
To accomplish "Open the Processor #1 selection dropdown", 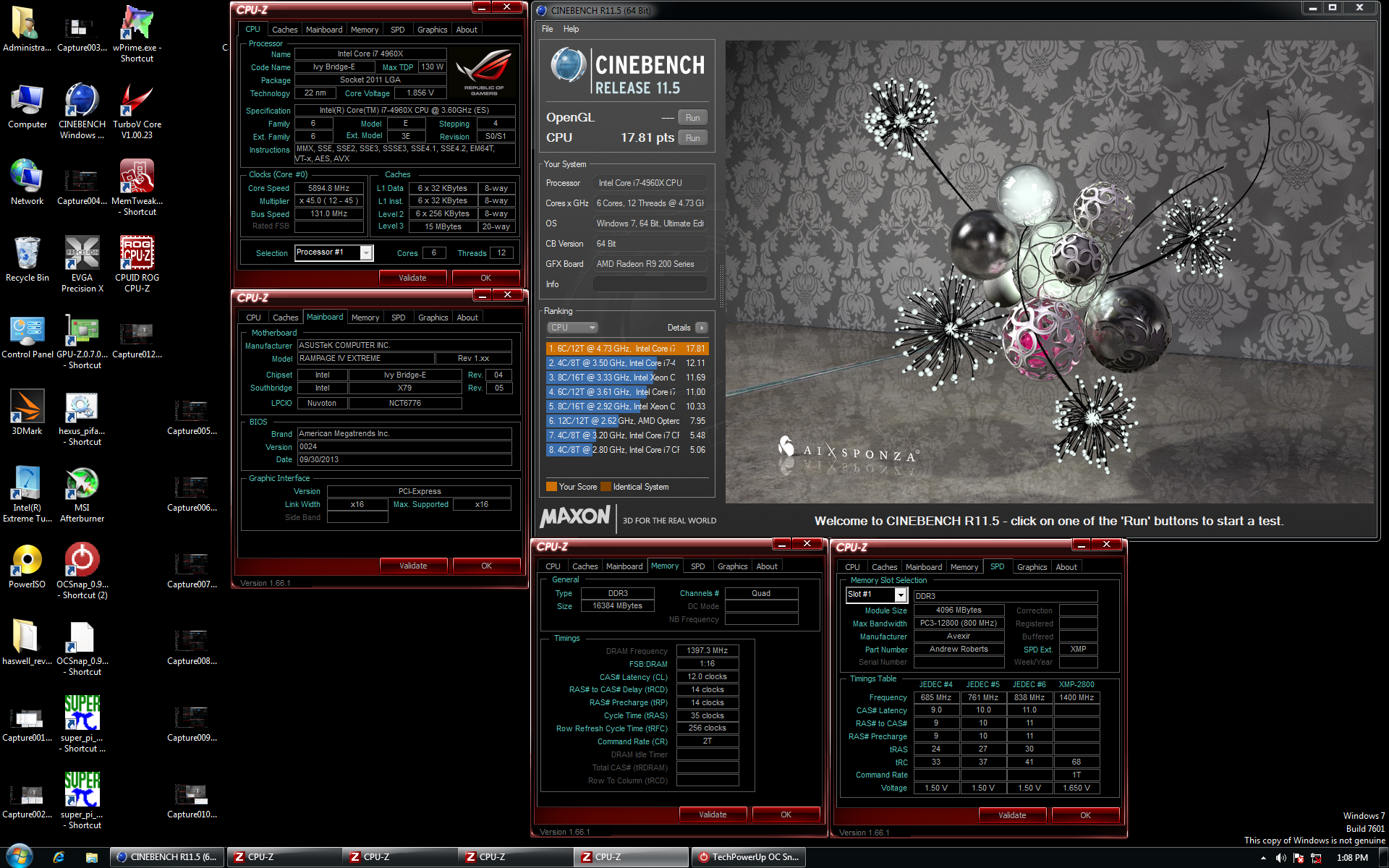I will [366, 252].
